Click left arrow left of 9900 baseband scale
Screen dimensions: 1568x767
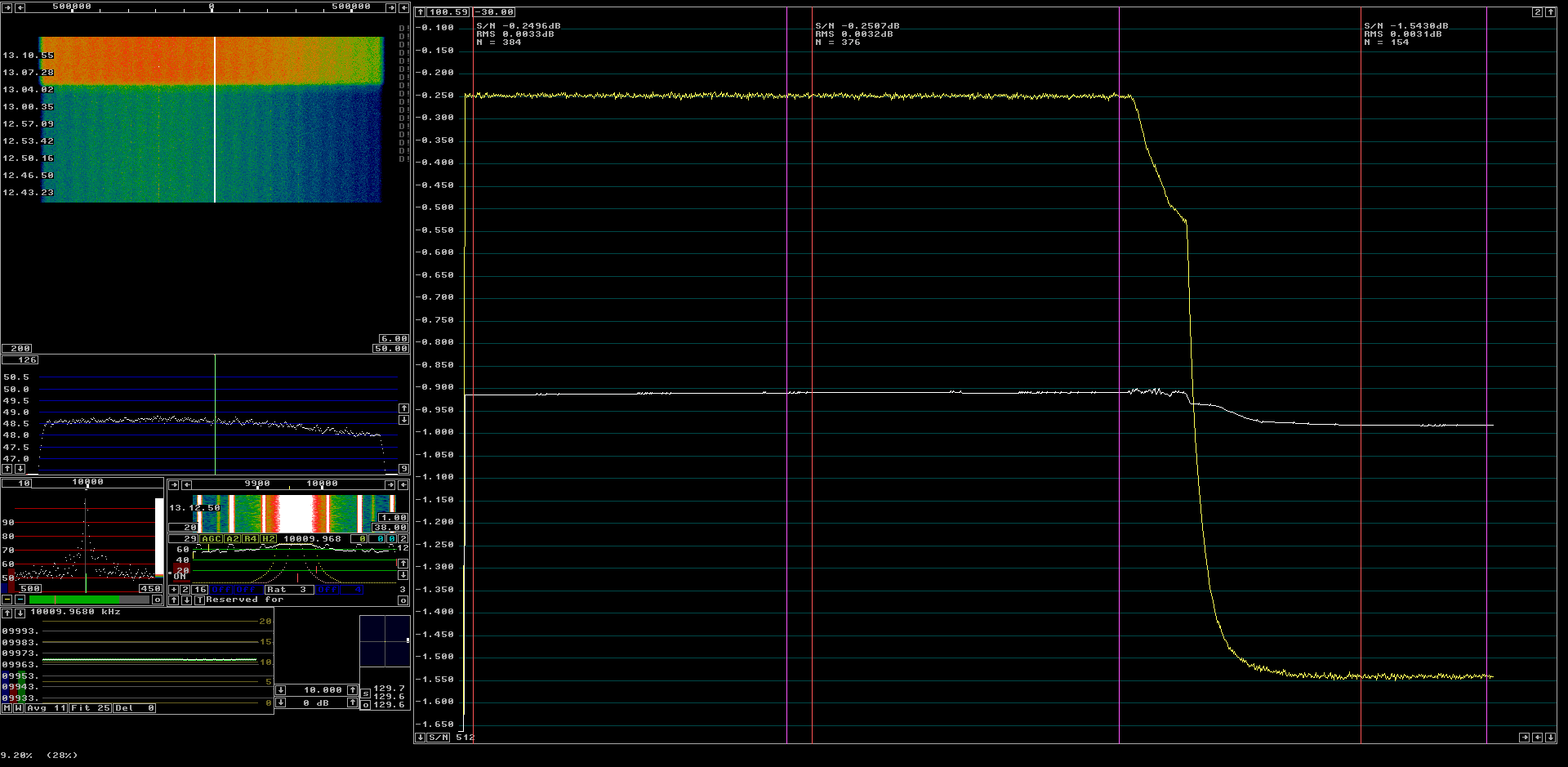click(187, 484)
